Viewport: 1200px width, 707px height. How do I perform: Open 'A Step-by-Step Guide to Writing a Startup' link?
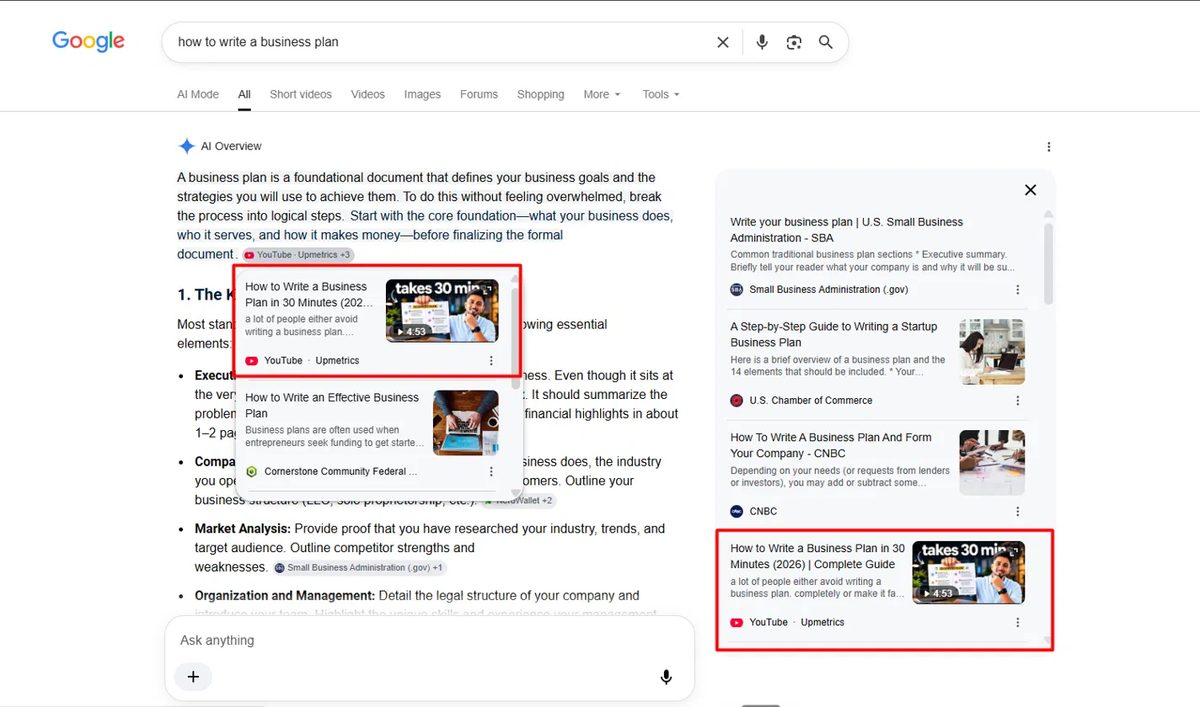pos(834,334)
